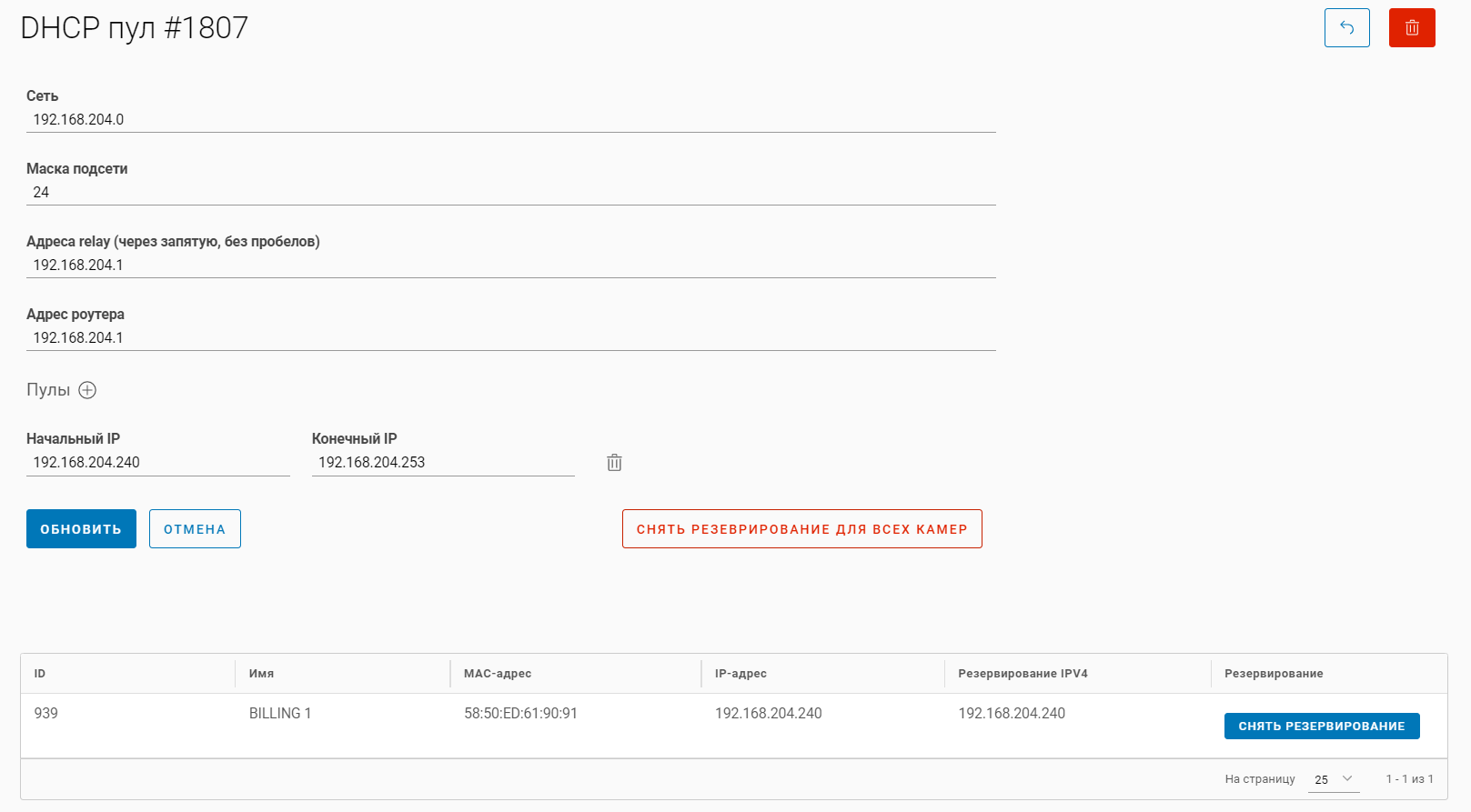The width and height of the screenshot is (1471, 812).
Task: Click the back arrow icon button
Action: tap(1346, 28)
